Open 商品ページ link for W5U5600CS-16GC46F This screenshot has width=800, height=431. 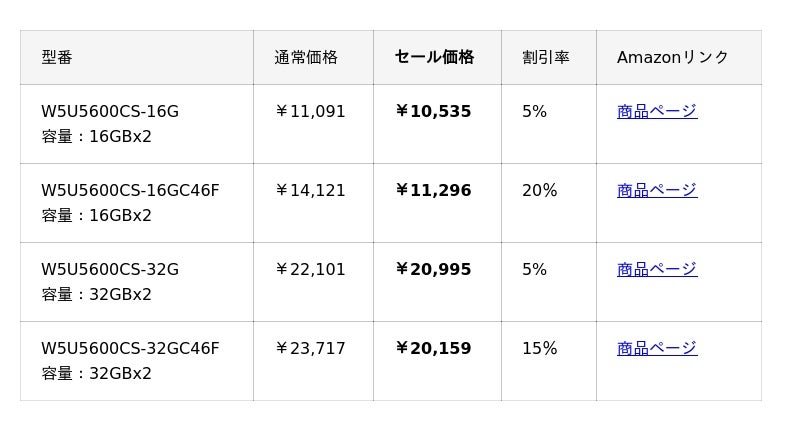(656, 190)
